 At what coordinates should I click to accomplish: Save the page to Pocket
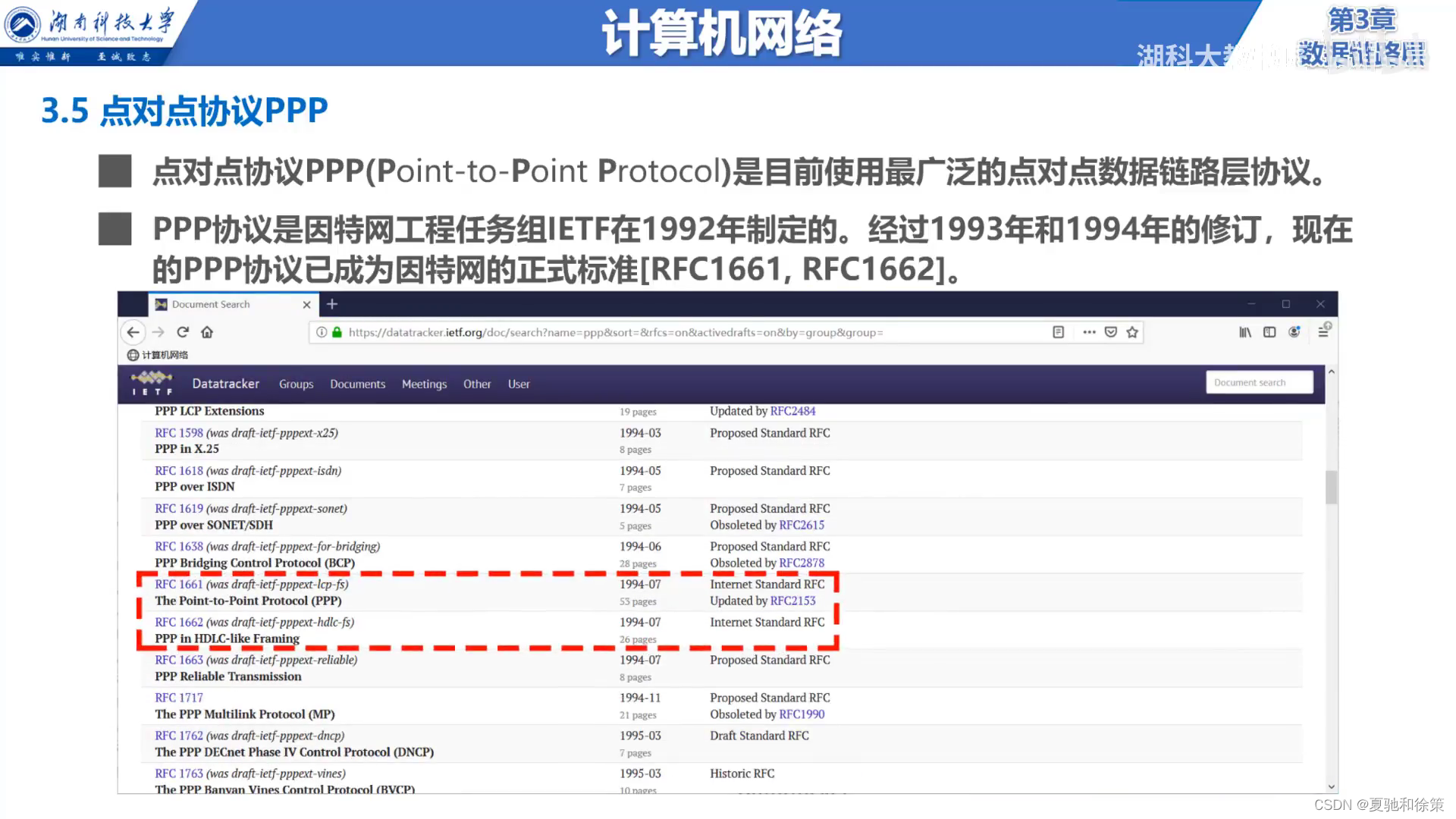tap(1110, 332)
